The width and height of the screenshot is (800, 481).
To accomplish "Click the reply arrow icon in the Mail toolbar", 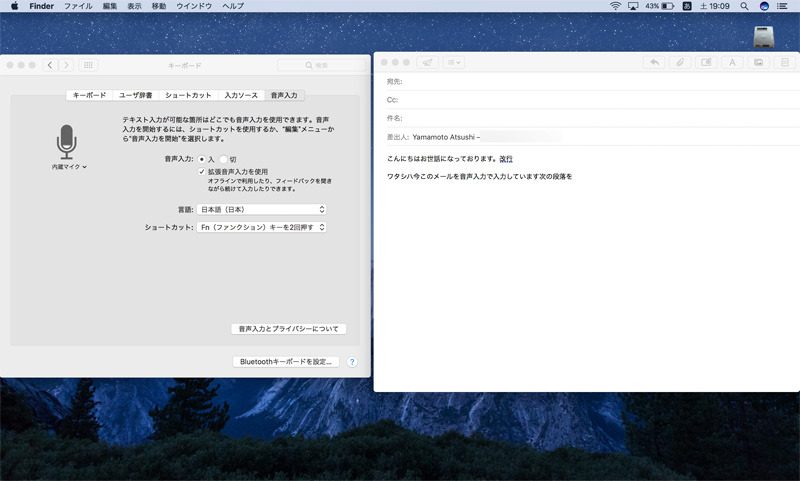I will click(655, 62).
